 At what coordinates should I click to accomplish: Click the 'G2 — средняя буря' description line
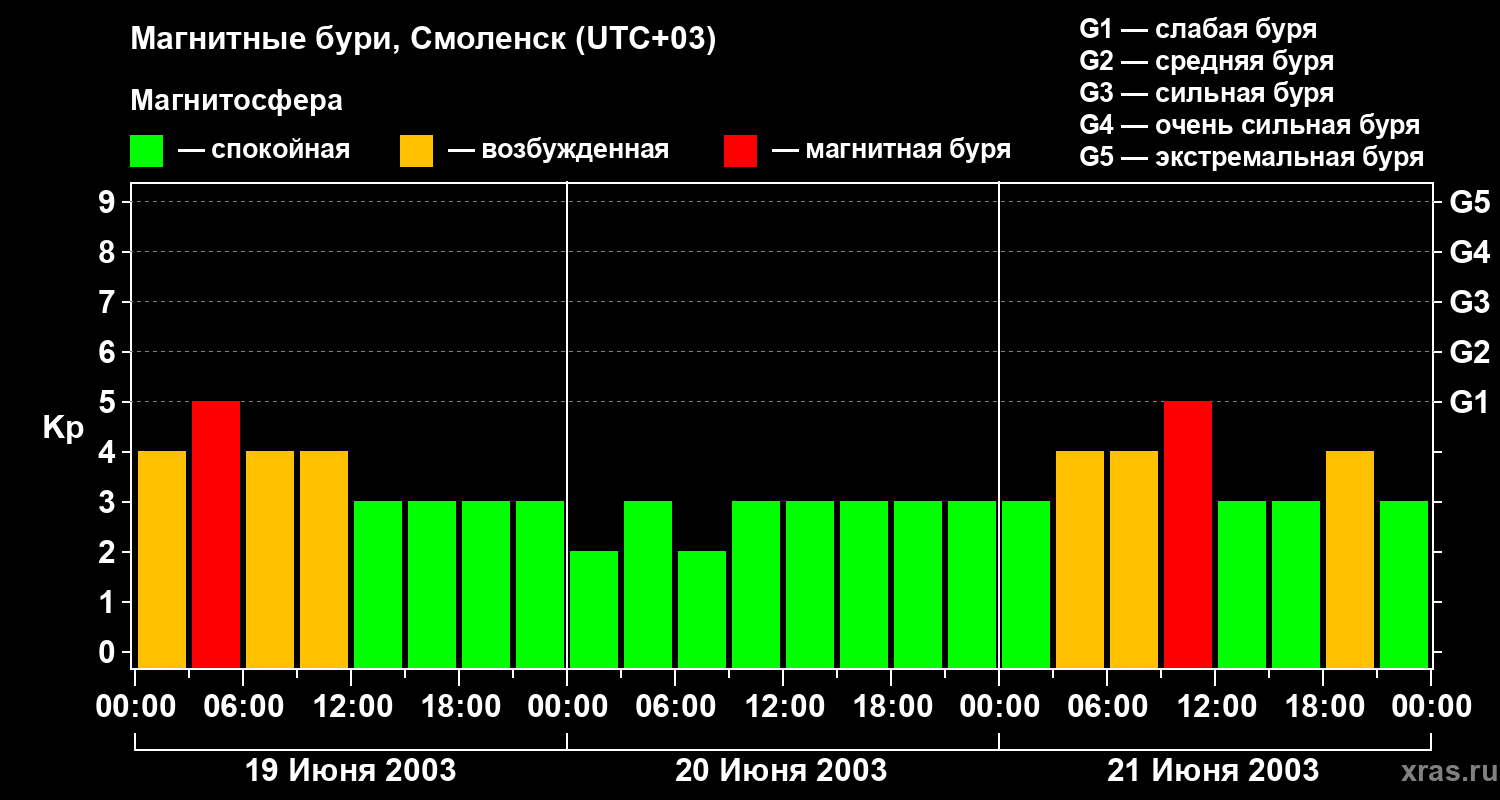click(x=1206, y=61)
